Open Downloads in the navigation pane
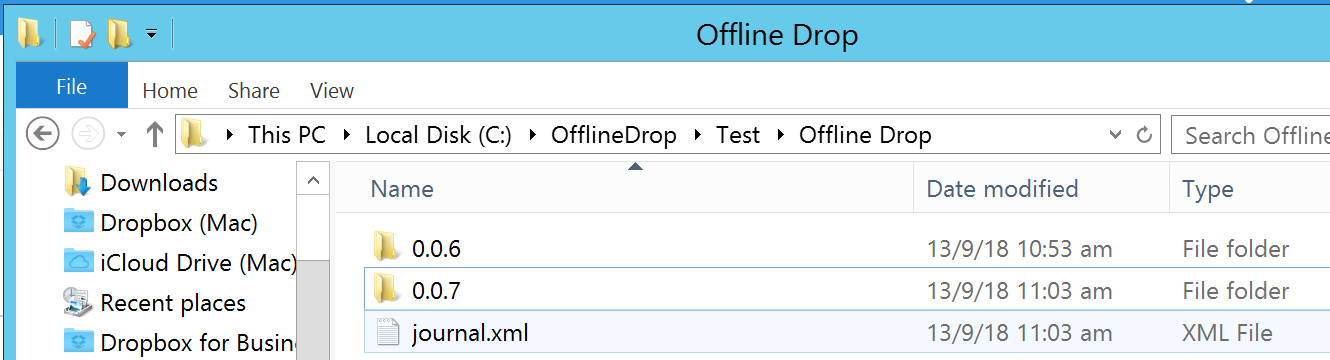1330x360 pixels. point(159,183)
